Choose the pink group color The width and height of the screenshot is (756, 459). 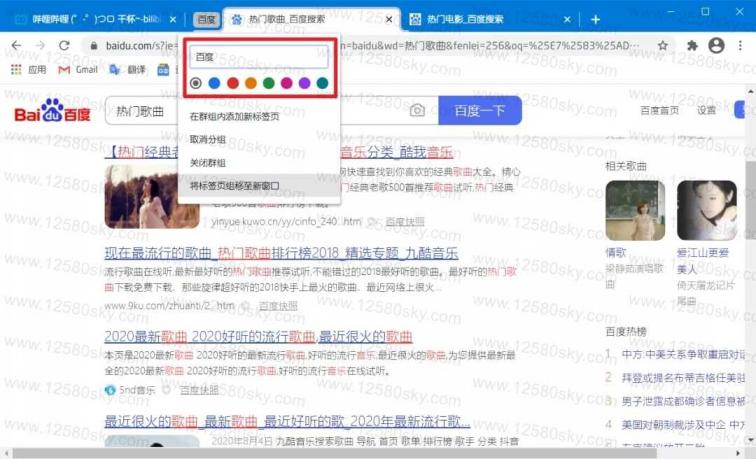[286, 83]
